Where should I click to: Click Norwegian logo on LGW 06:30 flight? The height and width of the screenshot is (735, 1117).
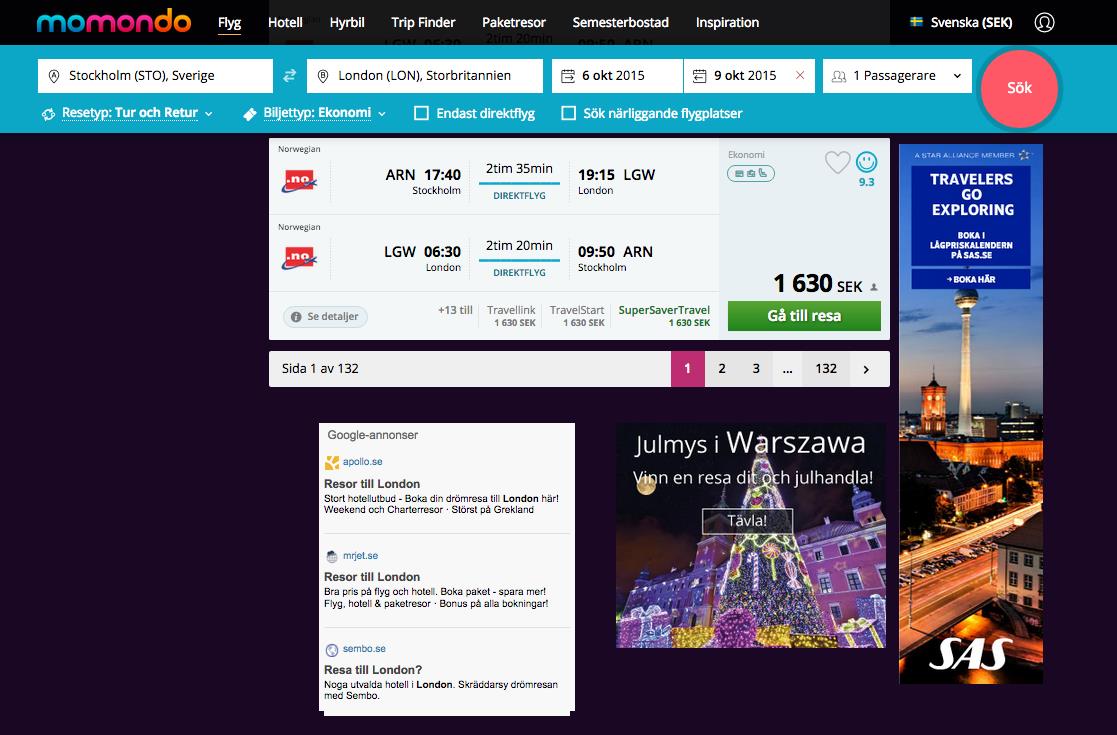(x=299, y=258)
